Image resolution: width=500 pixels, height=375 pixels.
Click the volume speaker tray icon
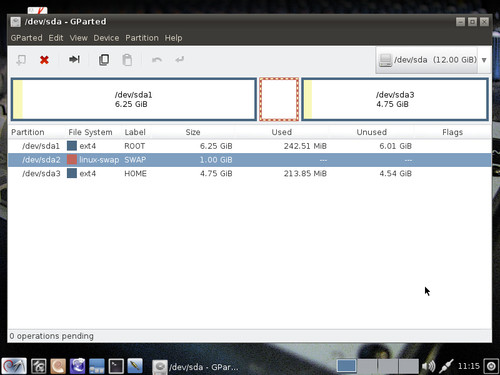tap(428, 366)
